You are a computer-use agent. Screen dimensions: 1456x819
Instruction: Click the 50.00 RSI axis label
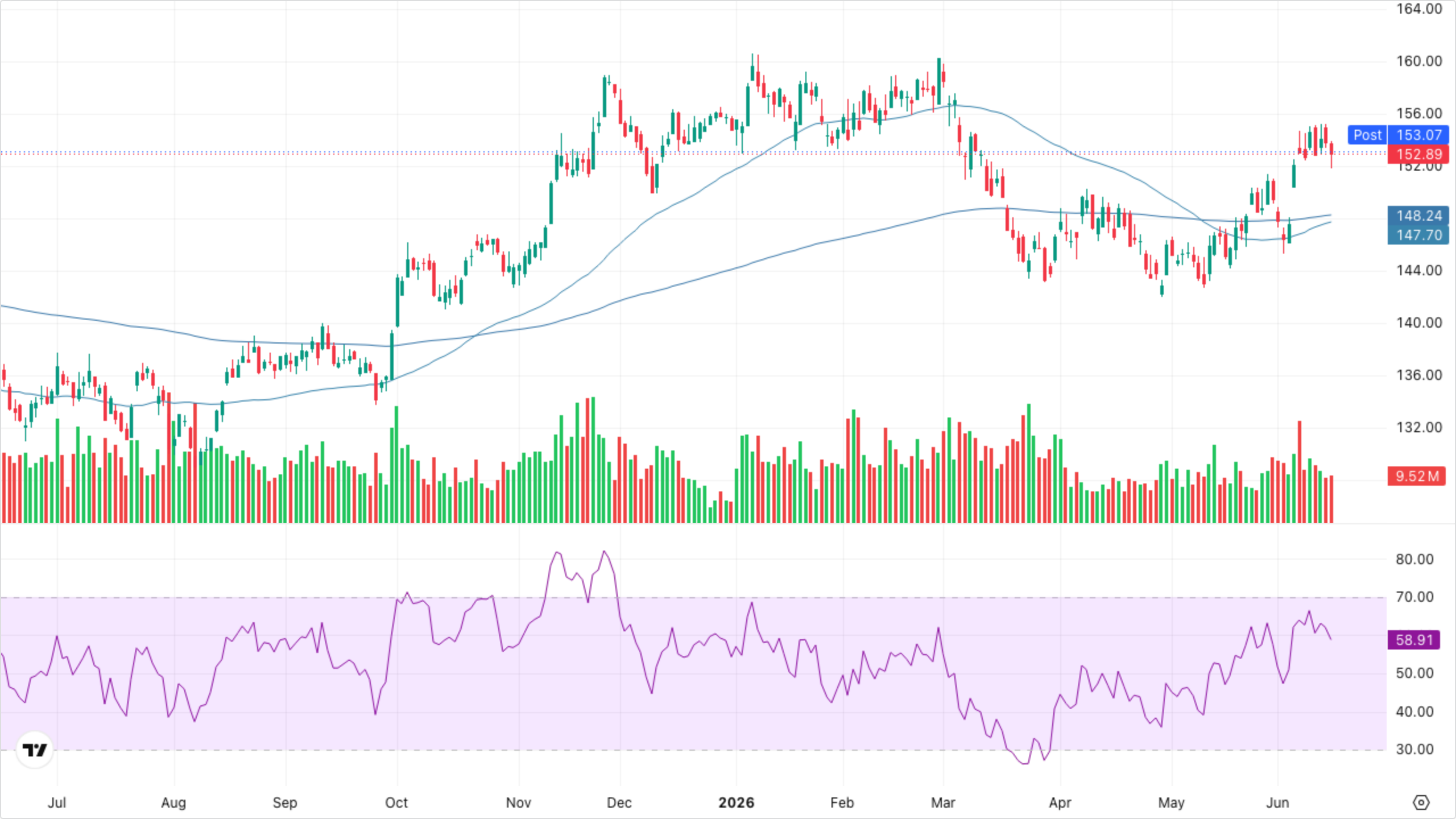tap(1414, 673)
